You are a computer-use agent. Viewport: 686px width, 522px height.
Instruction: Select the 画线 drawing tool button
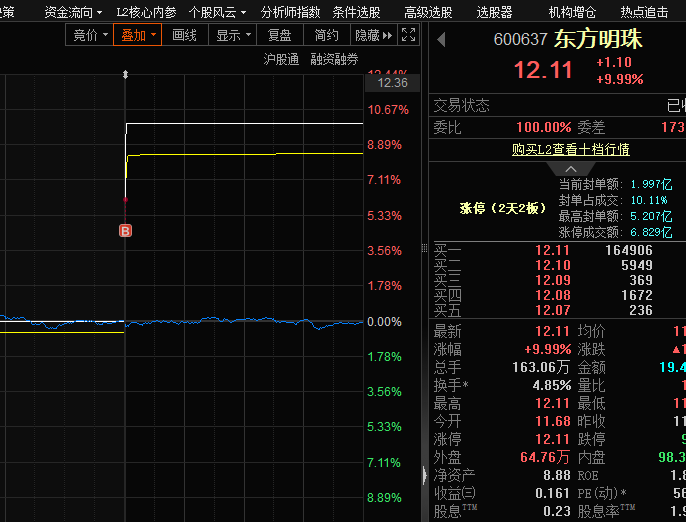185,35
